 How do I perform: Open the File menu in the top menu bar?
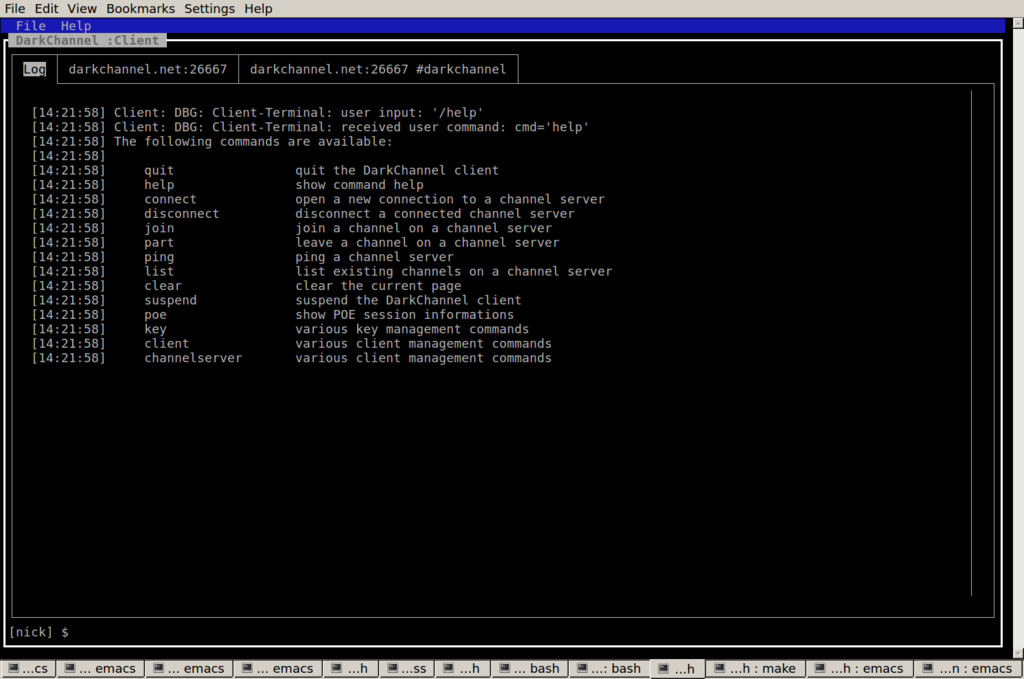click(16, 9)
